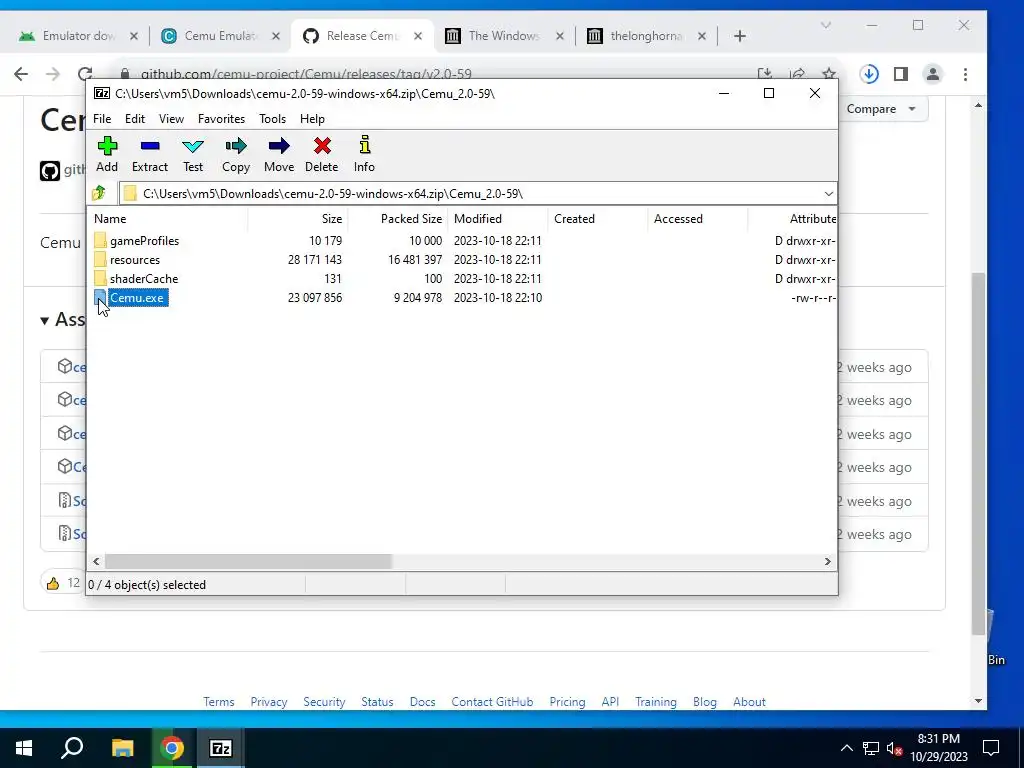Sort by the Modified column header
The image size is (1024, 768).
point(498,219)
